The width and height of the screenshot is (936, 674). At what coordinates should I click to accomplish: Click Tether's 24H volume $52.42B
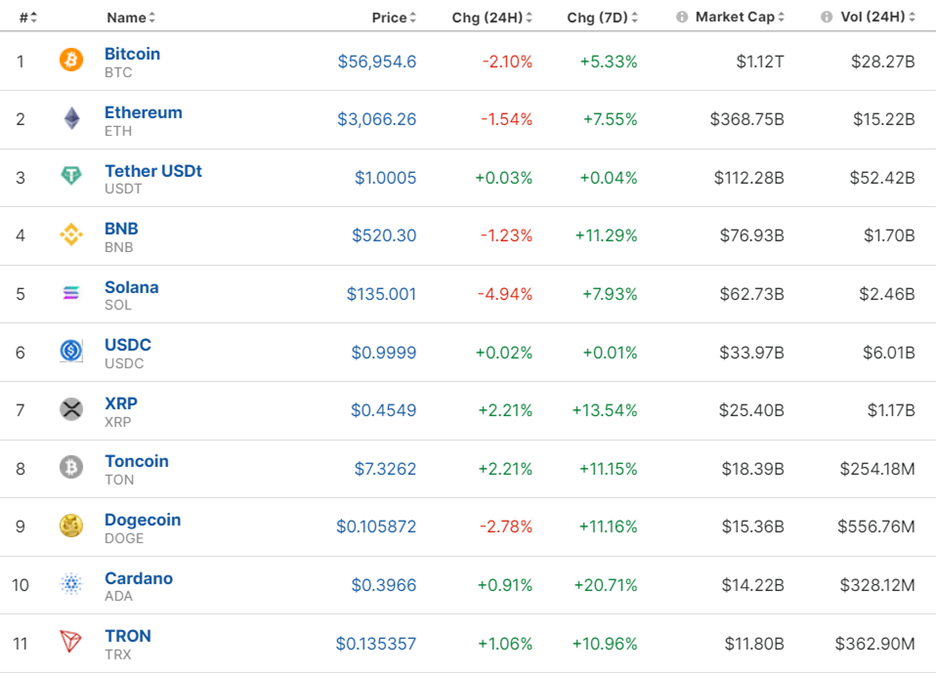(882, 178)
